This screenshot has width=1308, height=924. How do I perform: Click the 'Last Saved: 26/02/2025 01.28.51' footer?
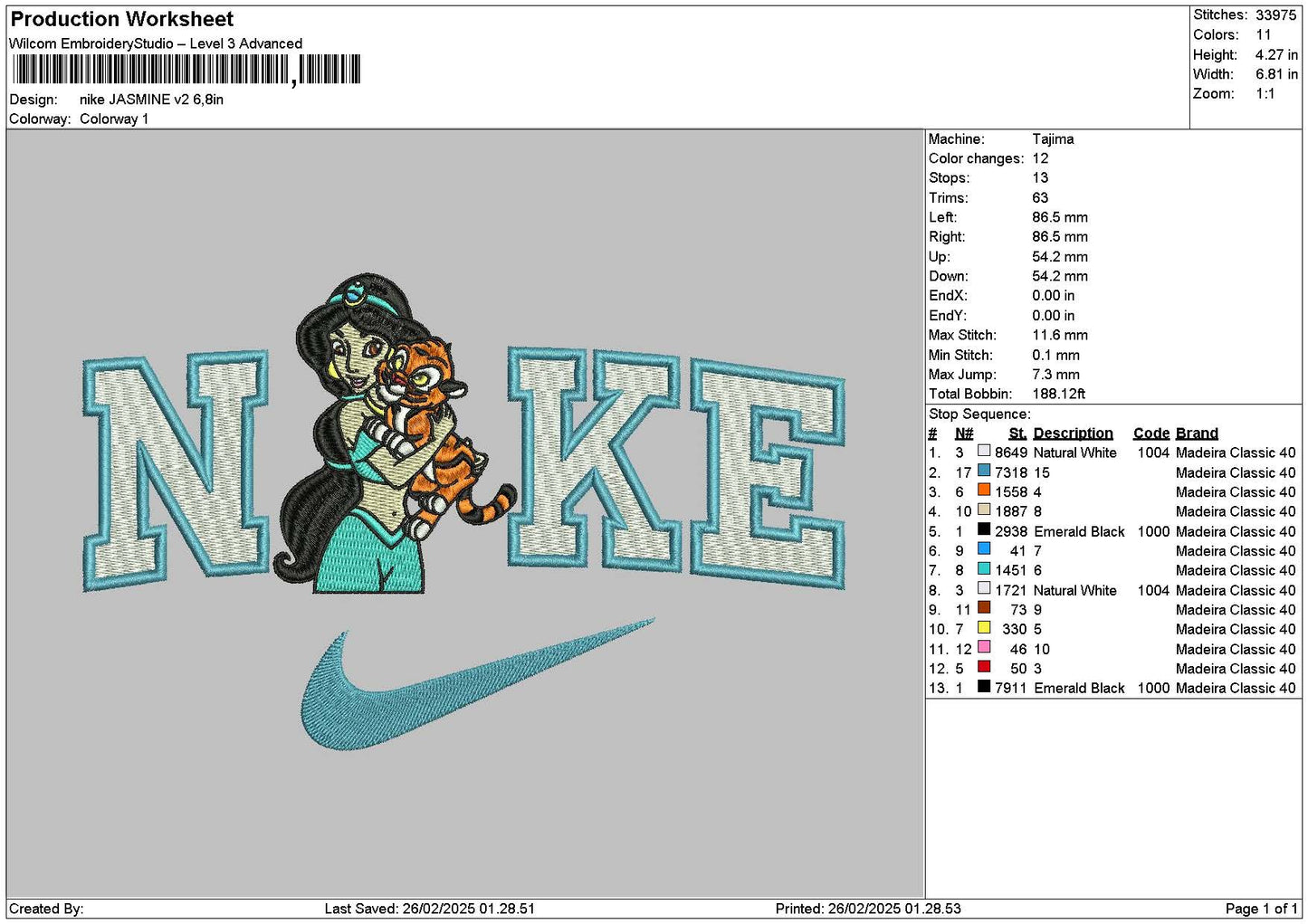coord(430,909)
